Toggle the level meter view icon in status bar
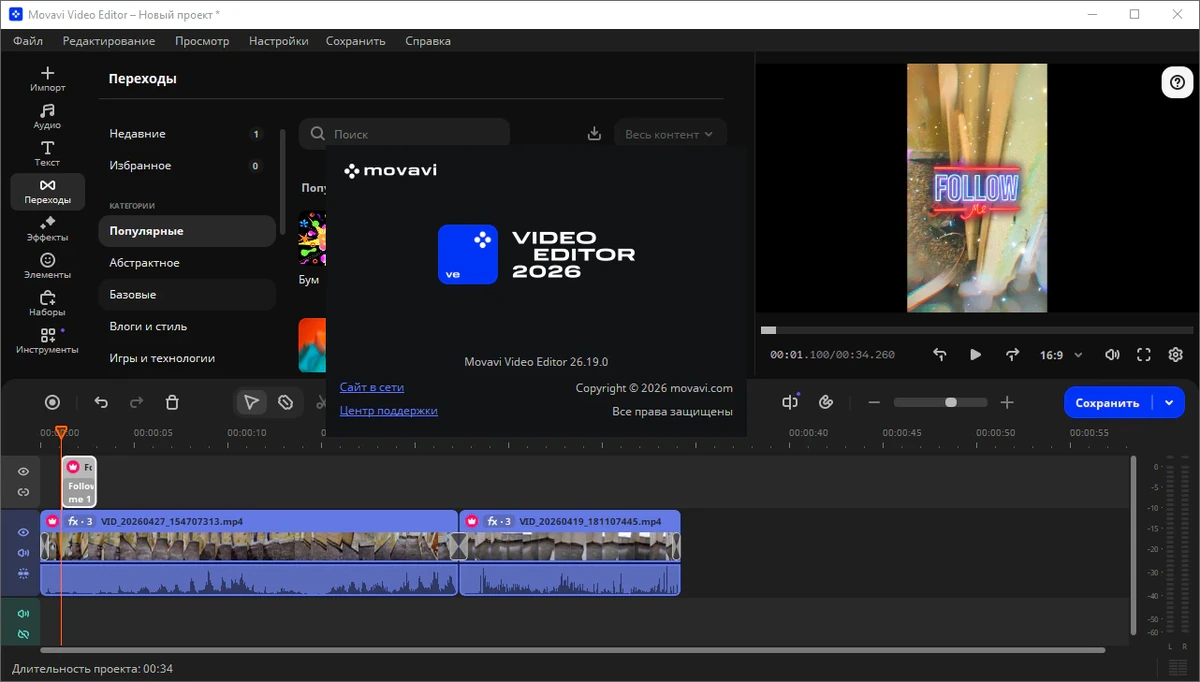1200x682 pixels. [x=1178, y=668]
